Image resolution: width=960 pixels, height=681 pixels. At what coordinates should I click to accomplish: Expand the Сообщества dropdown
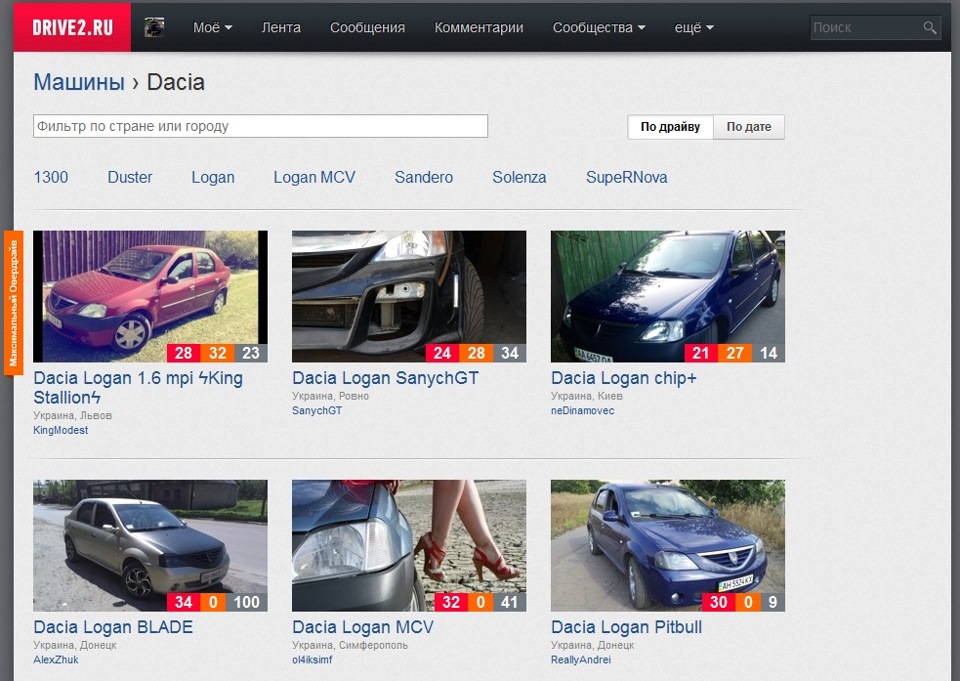(x=599, y=28)
